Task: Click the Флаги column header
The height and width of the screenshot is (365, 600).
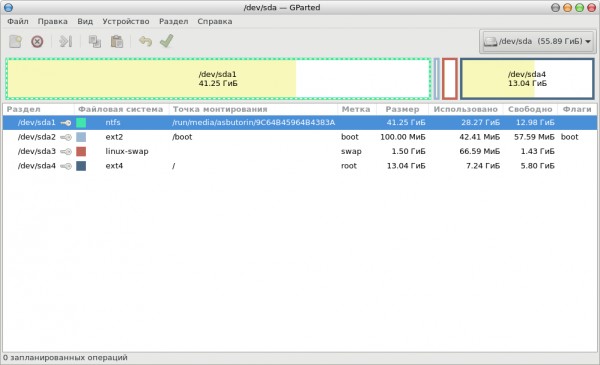Action: (577, 109)
